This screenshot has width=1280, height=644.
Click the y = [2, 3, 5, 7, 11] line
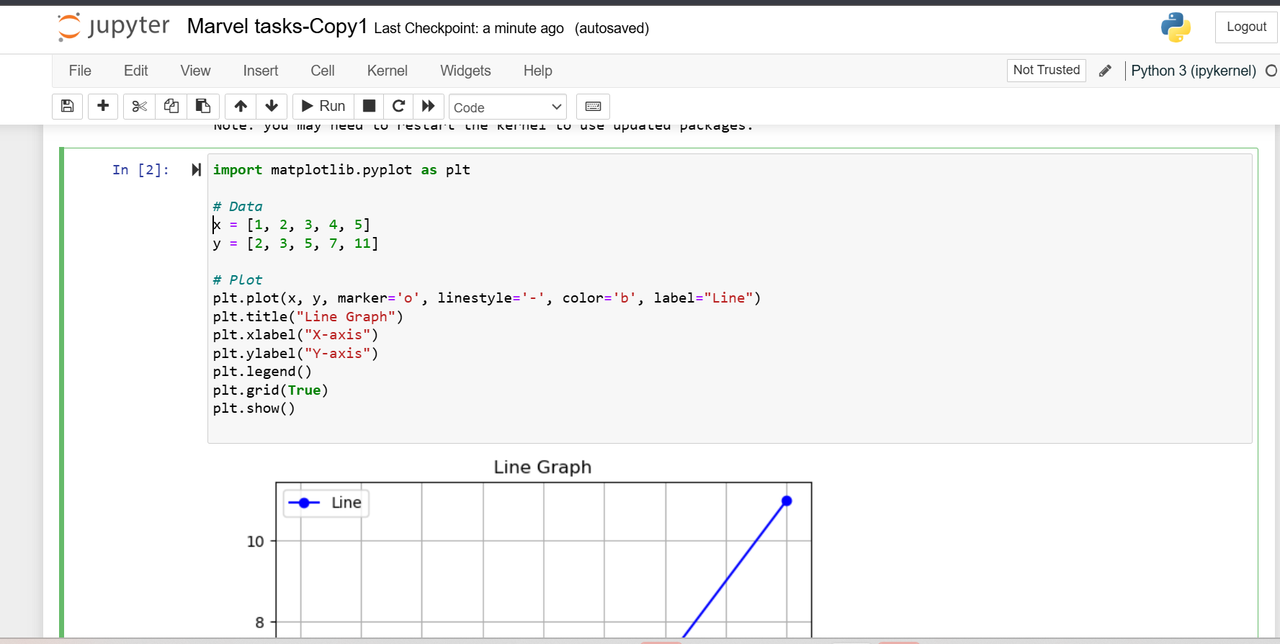(295, 243)
